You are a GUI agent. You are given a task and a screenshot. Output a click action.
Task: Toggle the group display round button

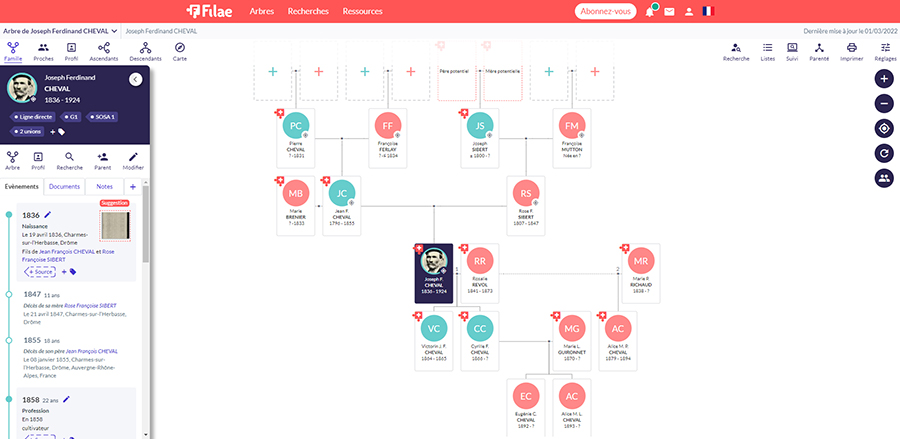(884, 178)
